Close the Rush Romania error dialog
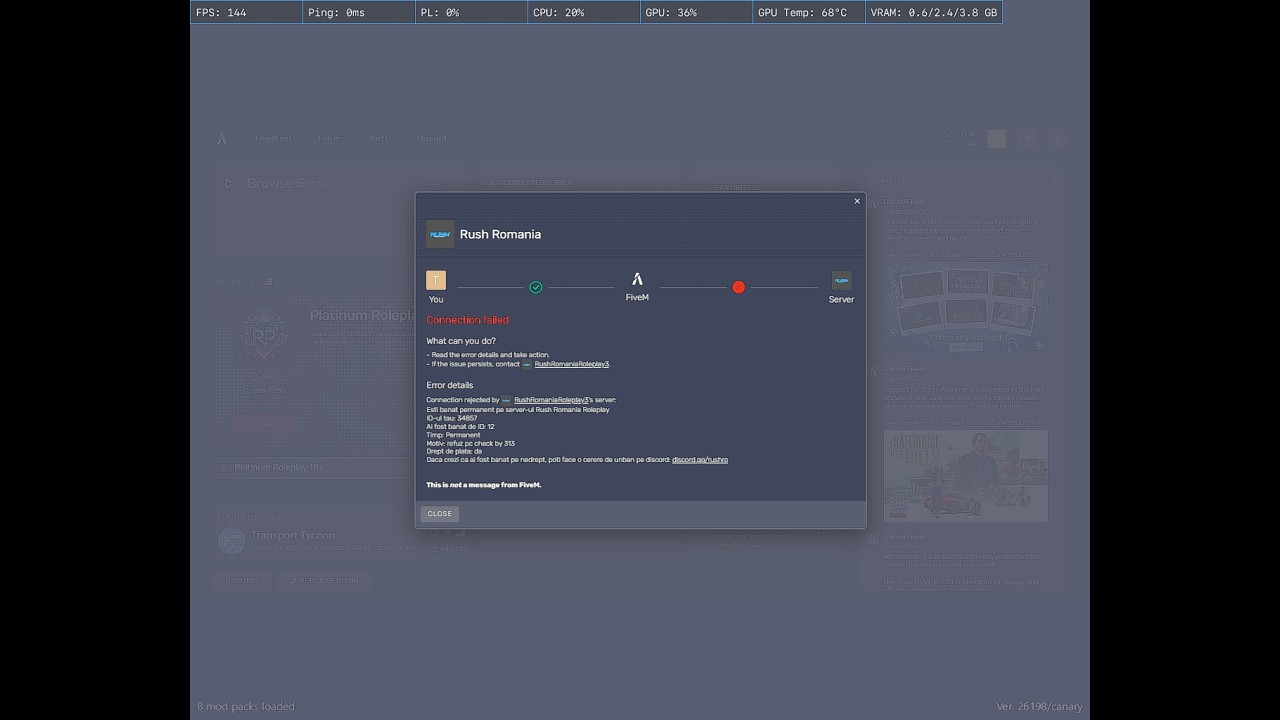 point(857,201)
